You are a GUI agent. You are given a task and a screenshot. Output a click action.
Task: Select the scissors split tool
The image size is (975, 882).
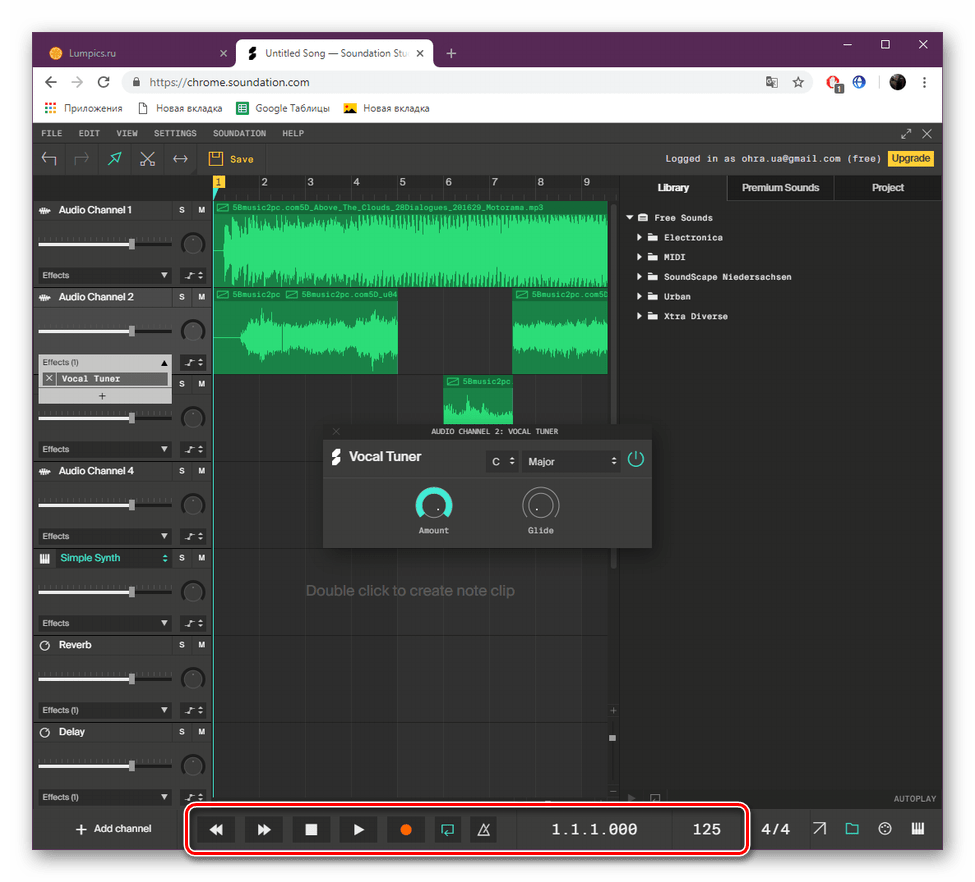coord(148,158)
